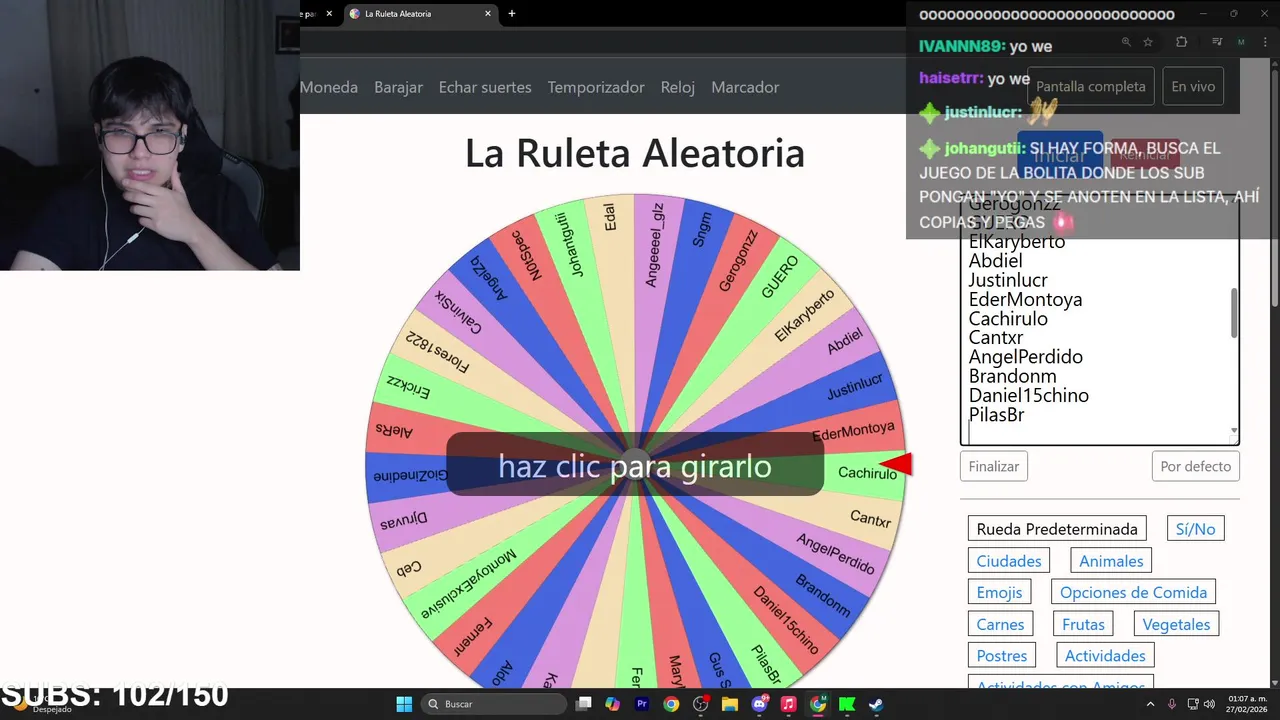The height and width of the screenshot is (720, 1280).
Task: Select the Animales preset
Action: (1111, 561)
